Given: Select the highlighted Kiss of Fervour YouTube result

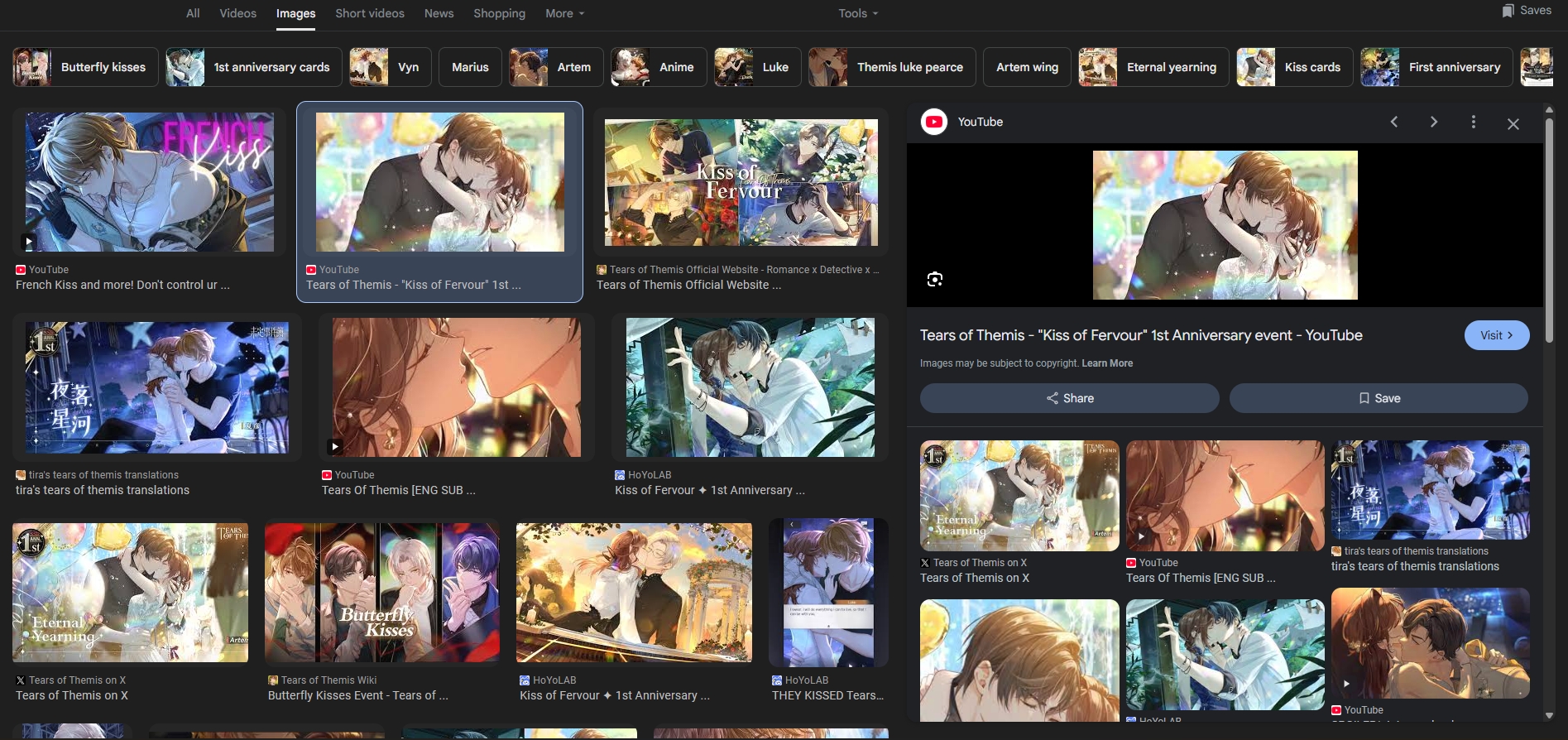Looking at the screenshot, I should click(x=440, y=182).
